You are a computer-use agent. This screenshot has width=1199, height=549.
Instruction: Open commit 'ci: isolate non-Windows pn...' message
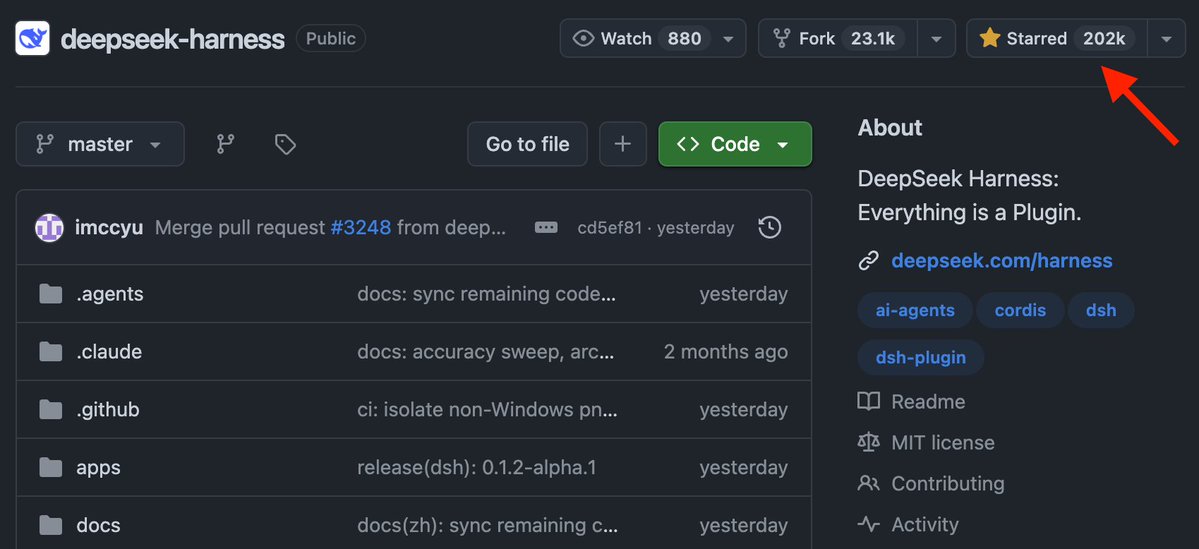tap(487, 410)
